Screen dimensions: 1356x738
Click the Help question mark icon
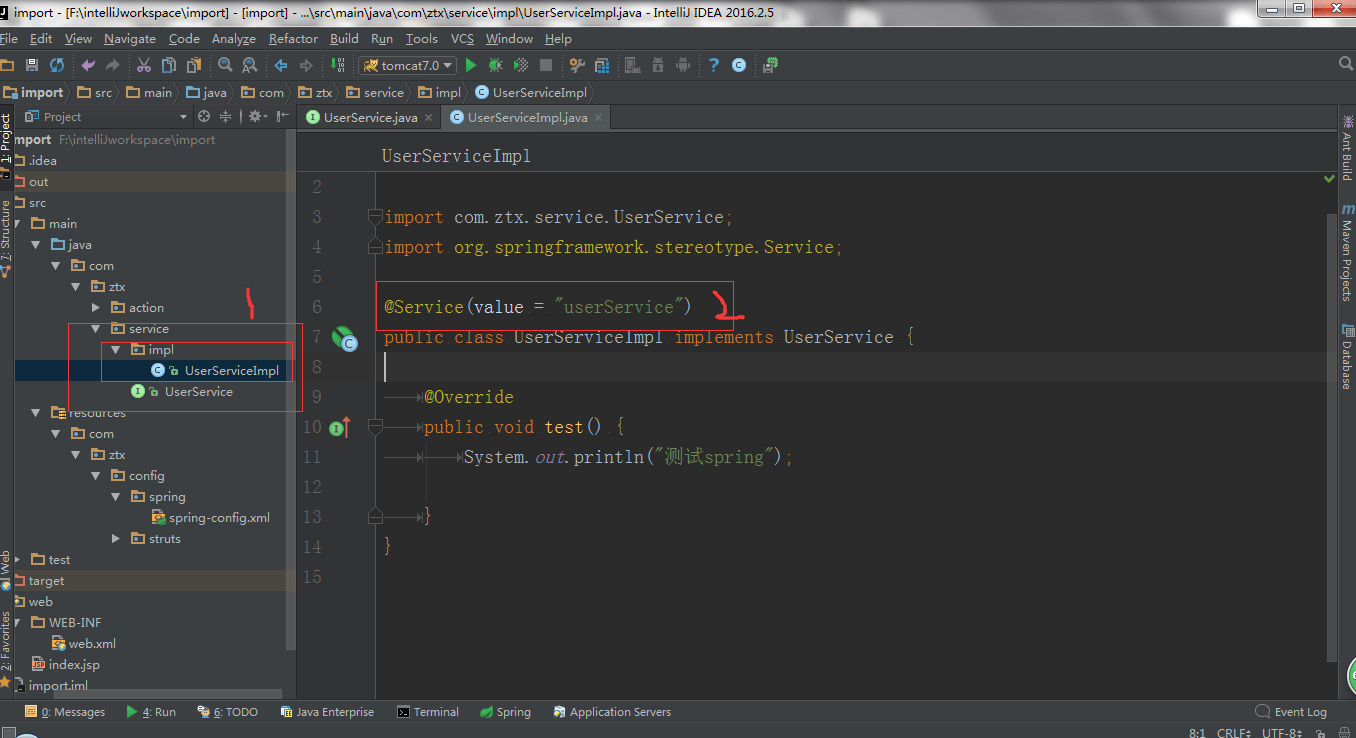[x=713, y=65]
